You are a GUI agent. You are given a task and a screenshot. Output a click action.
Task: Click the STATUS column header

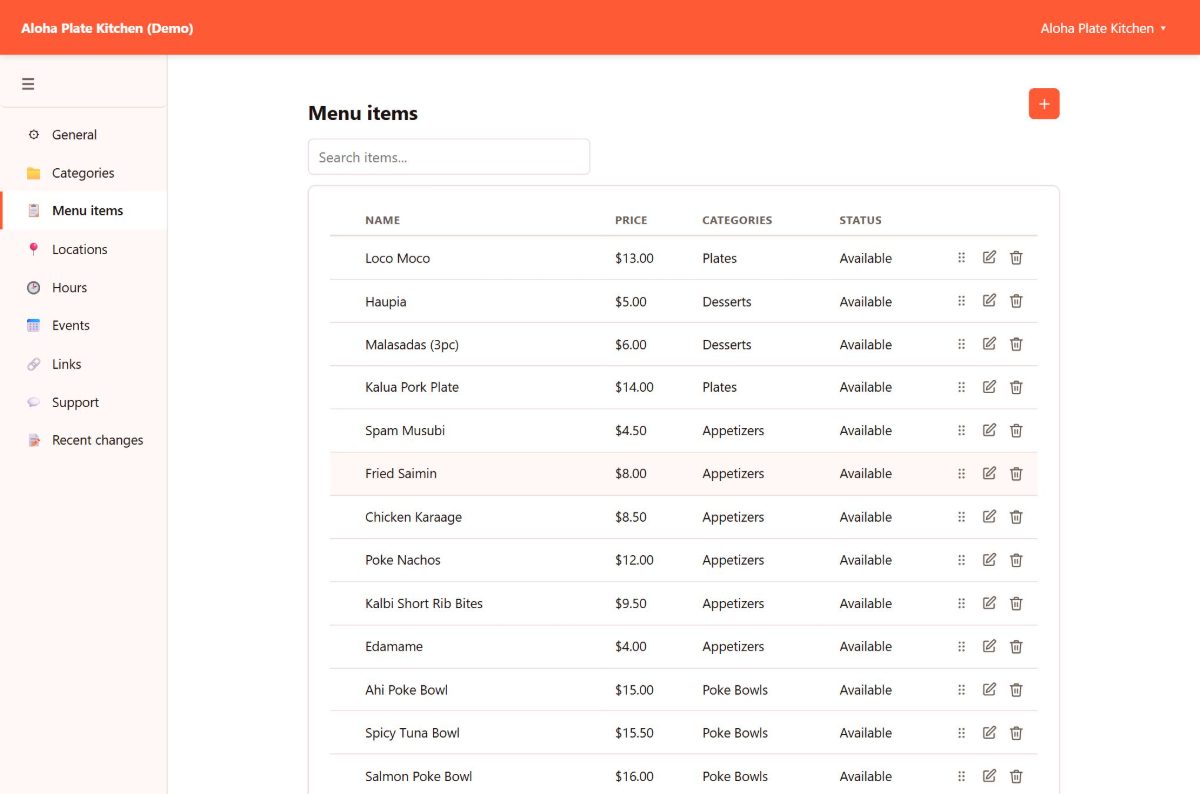[860, 220]
